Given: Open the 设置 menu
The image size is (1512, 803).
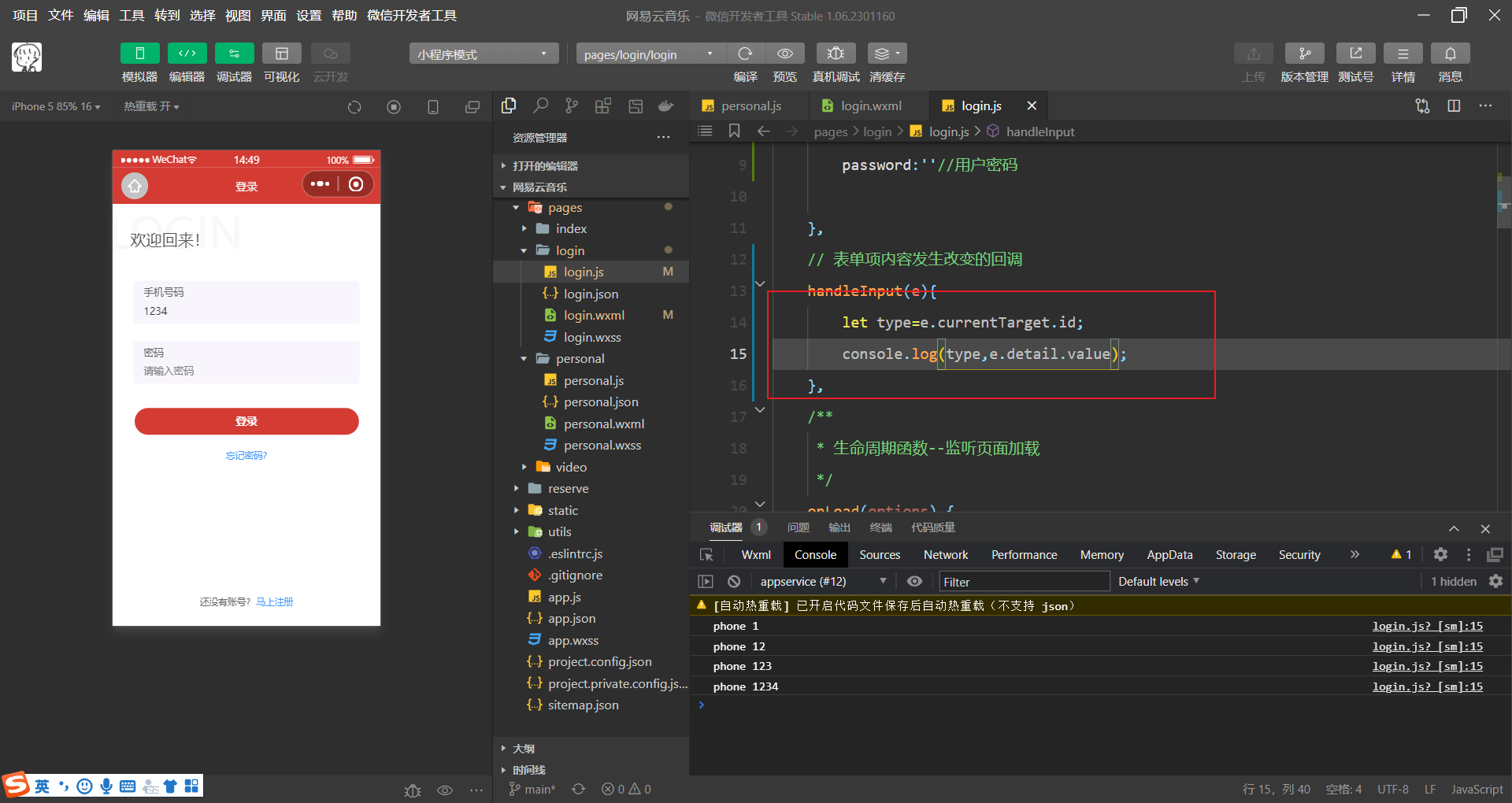Looking at the screenshot, I should (309, 16).
